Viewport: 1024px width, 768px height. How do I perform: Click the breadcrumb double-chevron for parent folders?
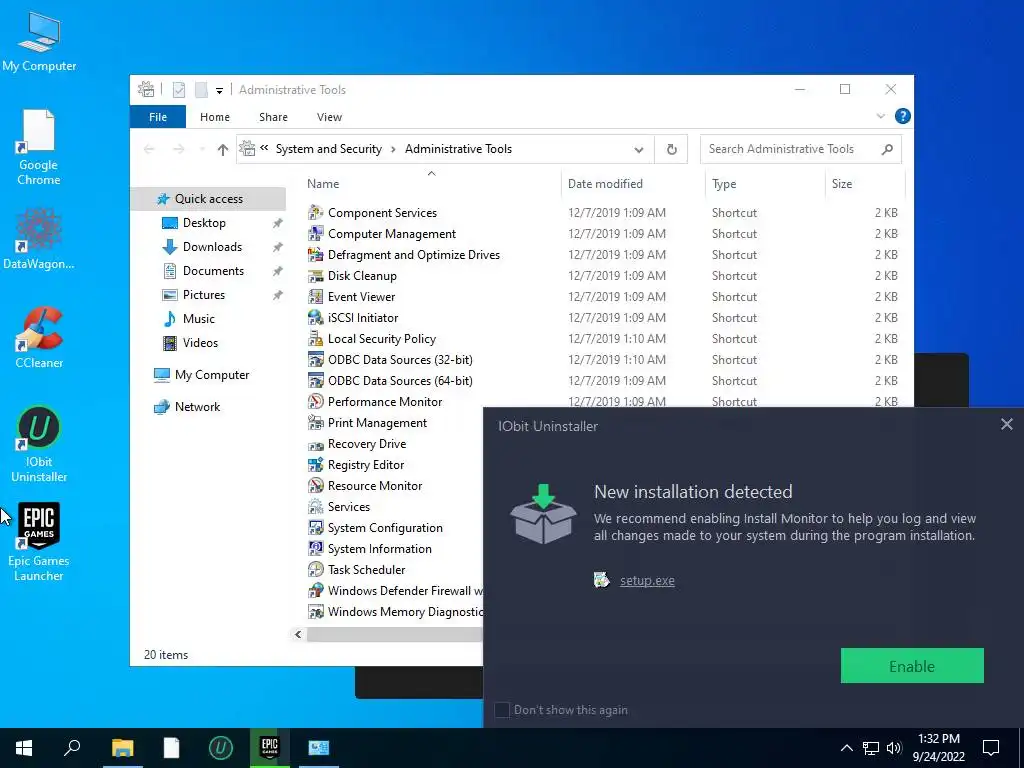pyautogui.click(x=264, y=148)
